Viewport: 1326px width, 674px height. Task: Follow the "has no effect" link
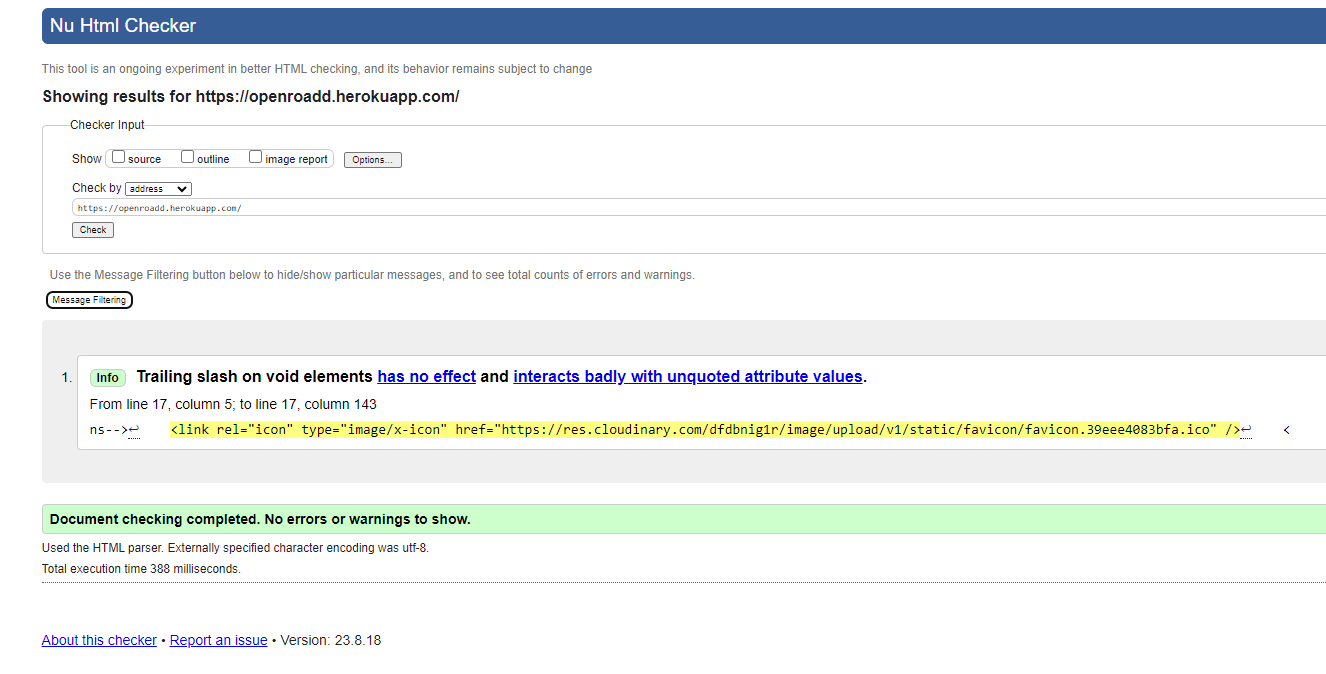426,376
